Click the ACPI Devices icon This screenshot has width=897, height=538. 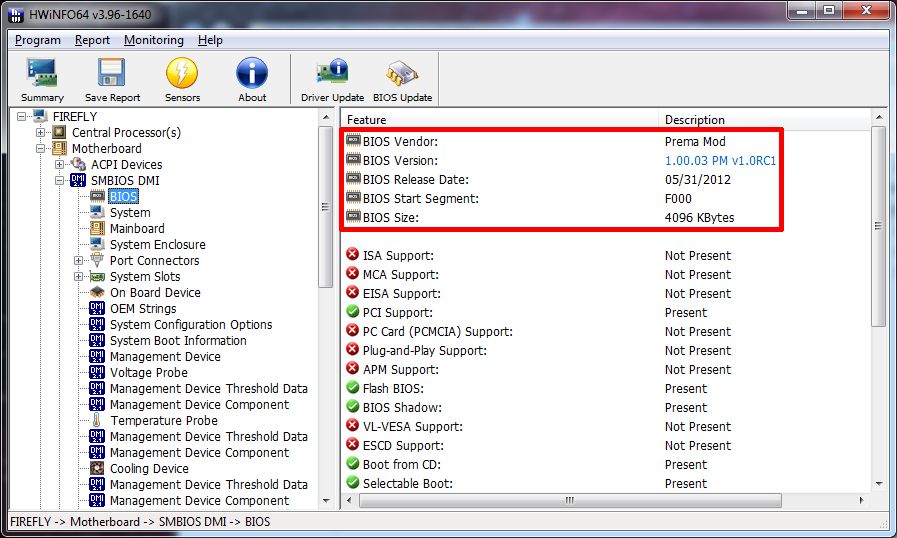pyautogui.click(x=78, y=164)
